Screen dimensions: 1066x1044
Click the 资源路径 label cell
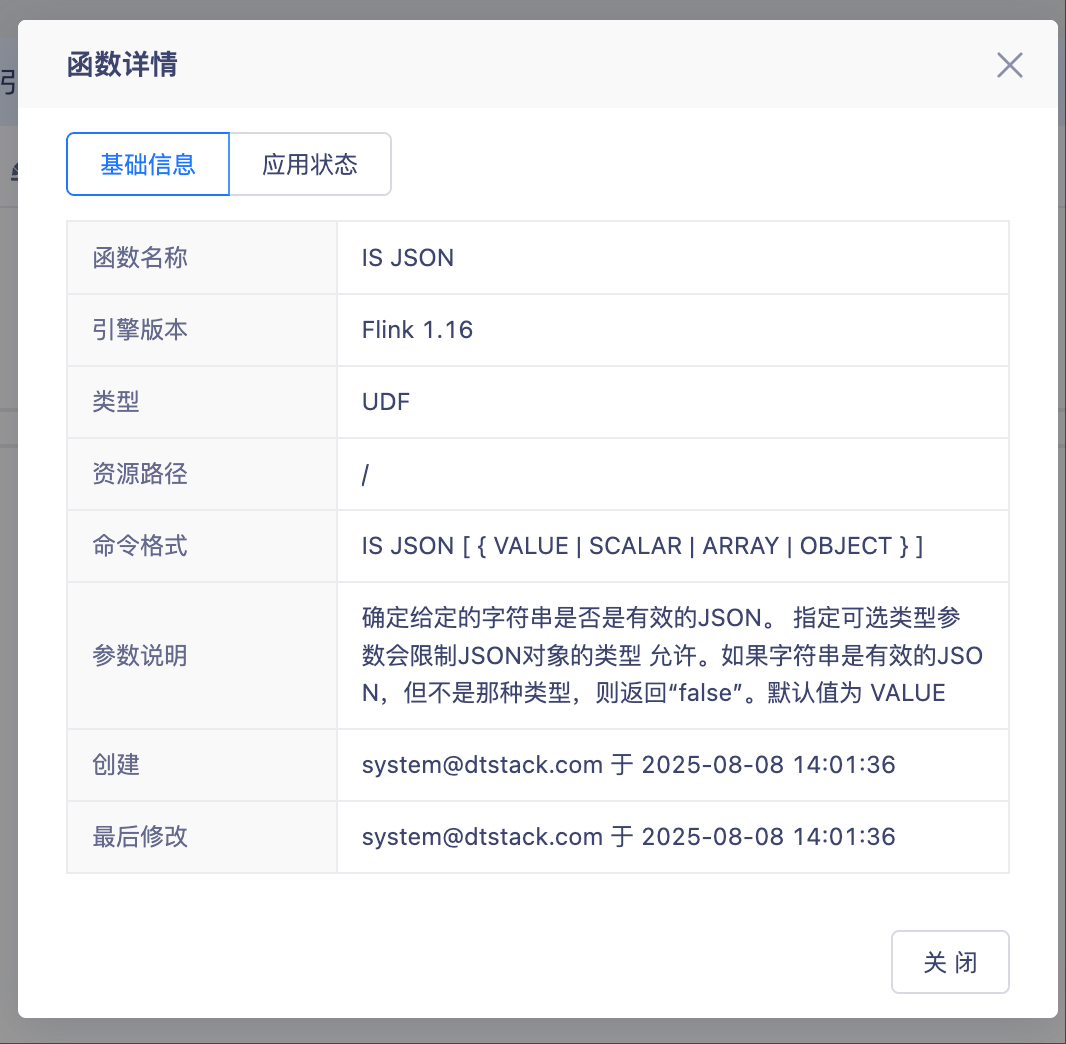click(140, 474)
